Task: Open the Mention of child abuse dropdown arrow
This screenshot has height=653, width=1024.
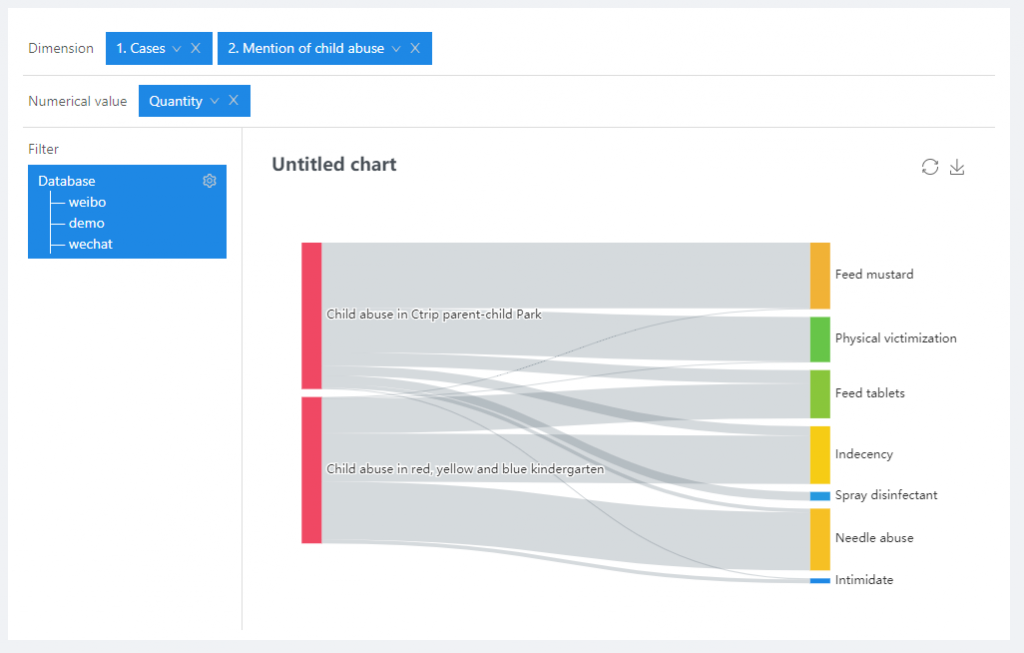Action: click(x=396, y=48)
